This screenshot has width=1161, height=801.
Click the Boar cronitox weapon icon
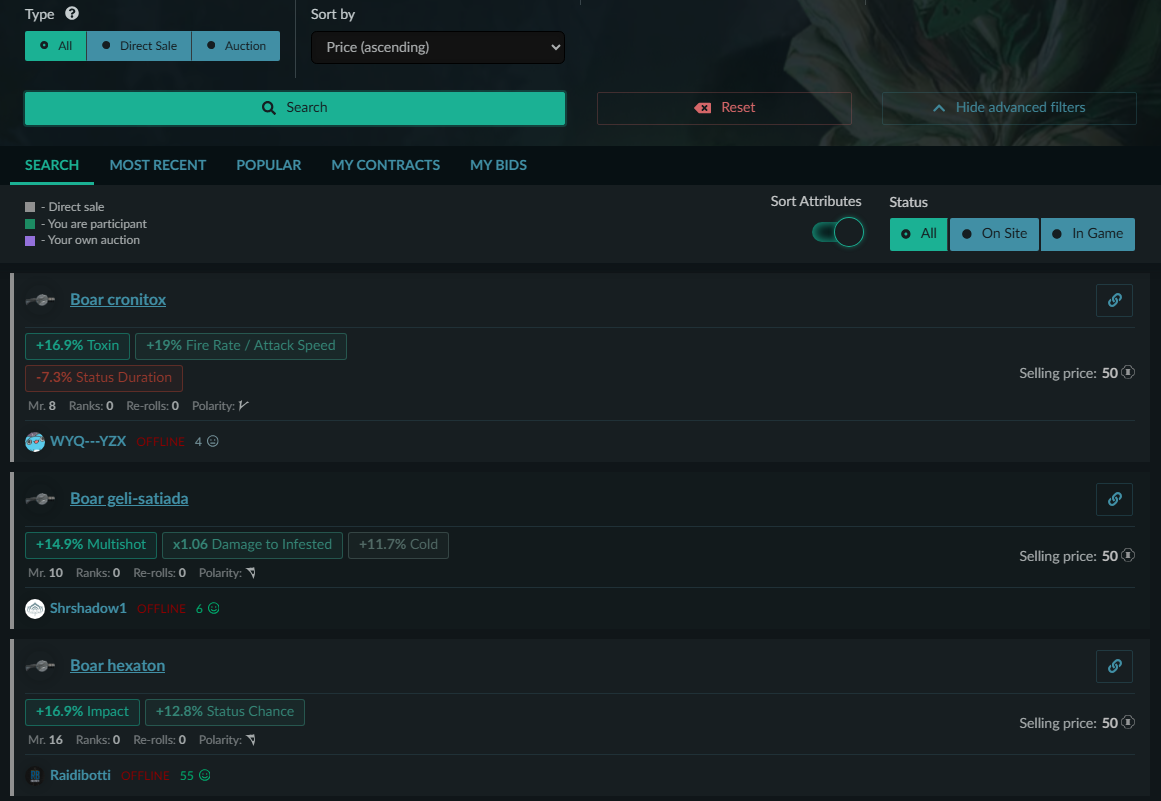41,300
